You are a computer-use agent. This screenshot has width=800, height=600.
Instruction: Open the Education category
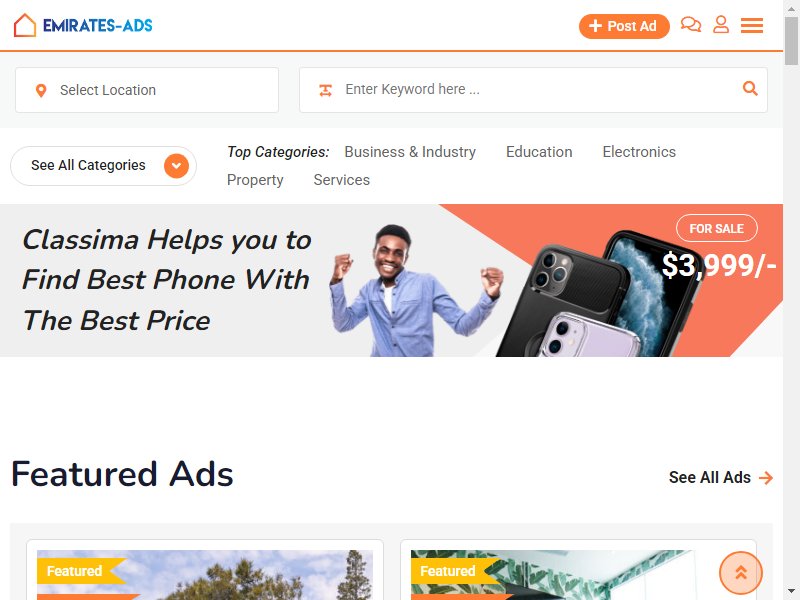pyautogui.click(x=539, y=152)
